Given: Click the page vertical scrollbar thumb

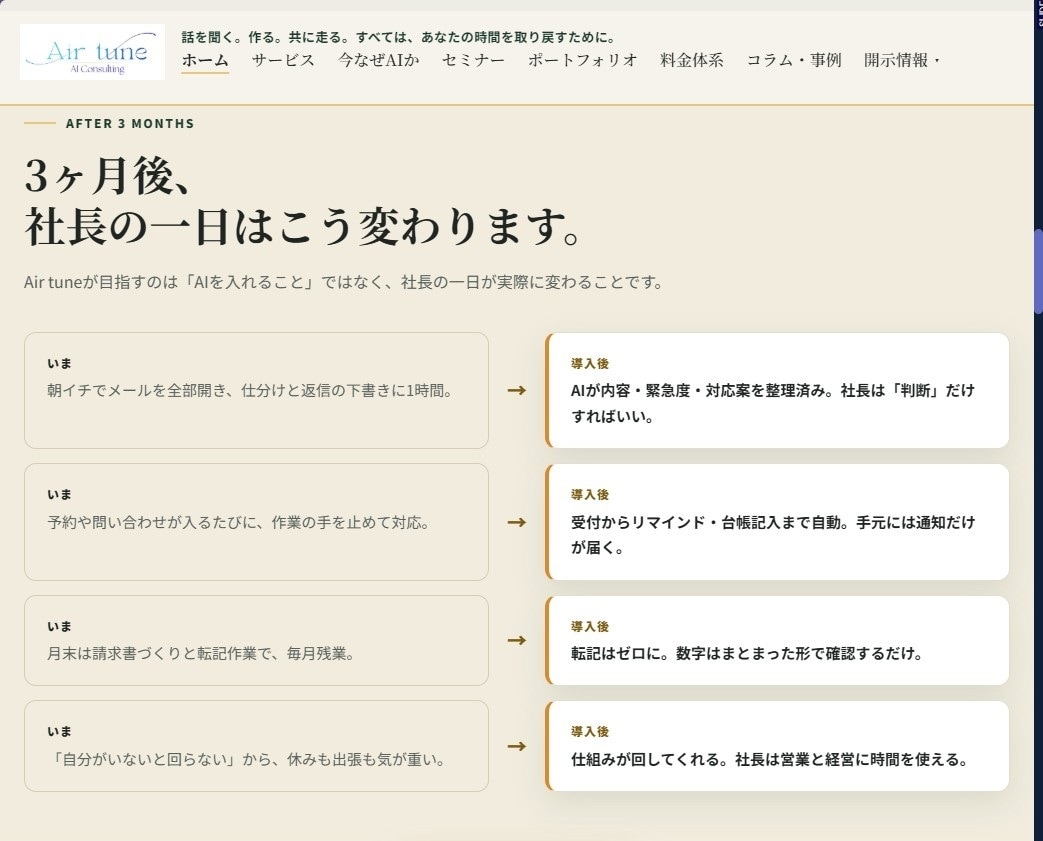Looking at the screenshot, I should [x=1038, y=271].
